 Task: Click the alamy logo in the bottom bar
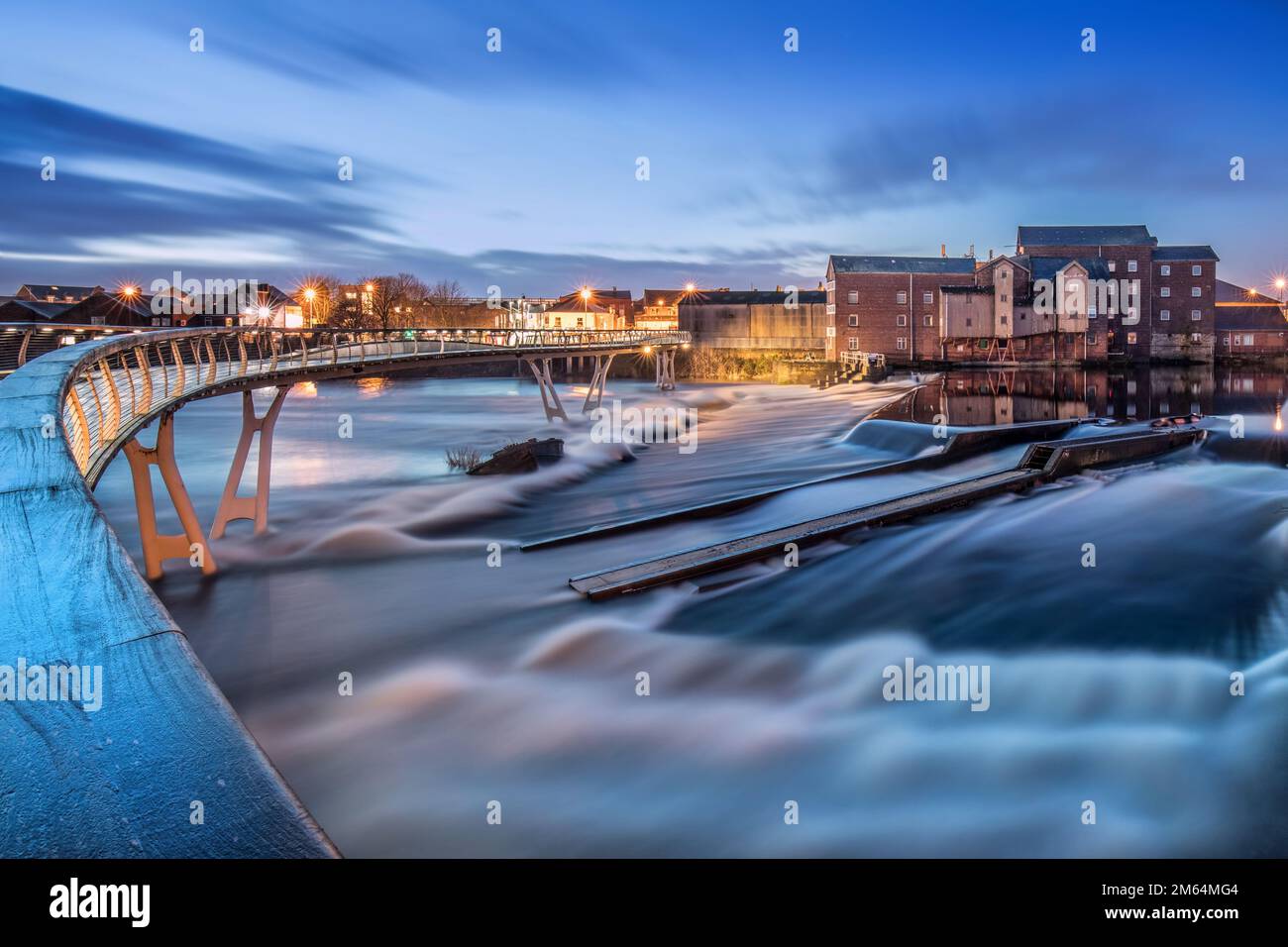(100, 902)
